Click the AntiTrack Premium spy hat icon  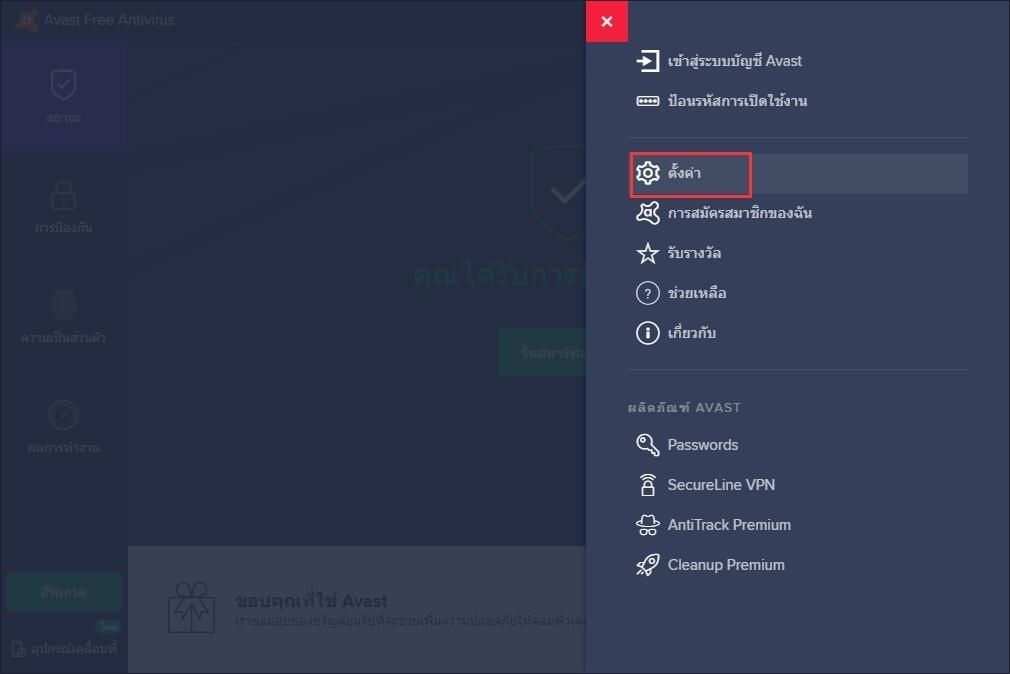tap(647, 525)
